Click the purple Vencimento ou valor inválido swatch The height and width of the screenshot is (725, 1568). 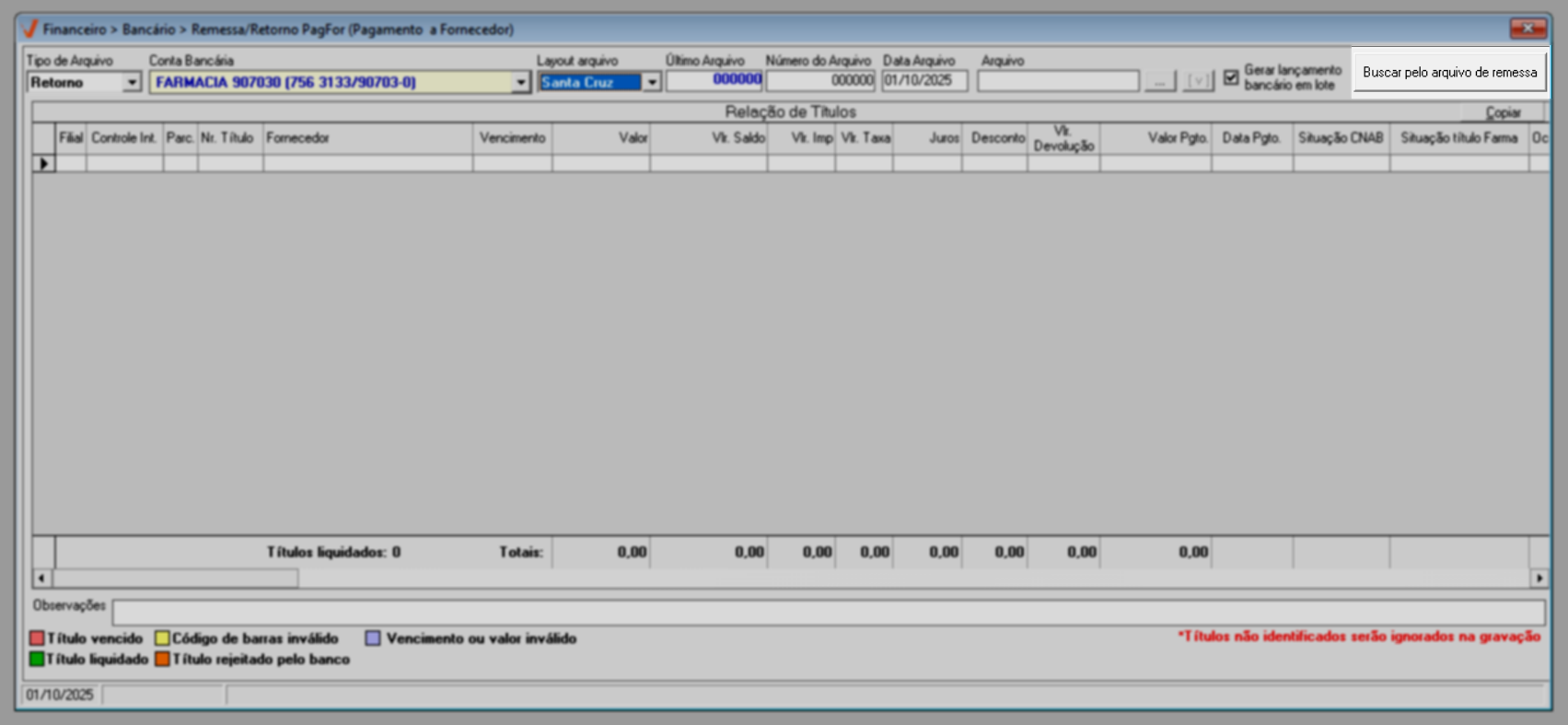372,637
